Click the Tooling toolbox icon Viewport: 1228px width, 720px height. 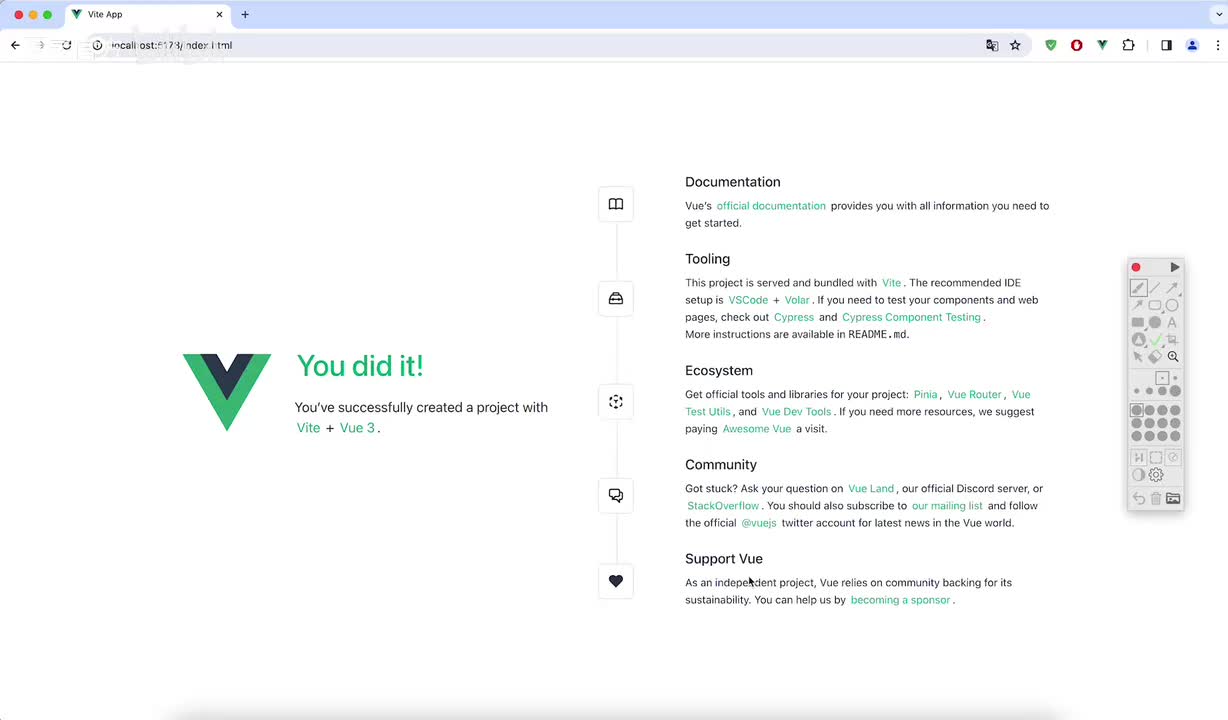click(616, 298)
